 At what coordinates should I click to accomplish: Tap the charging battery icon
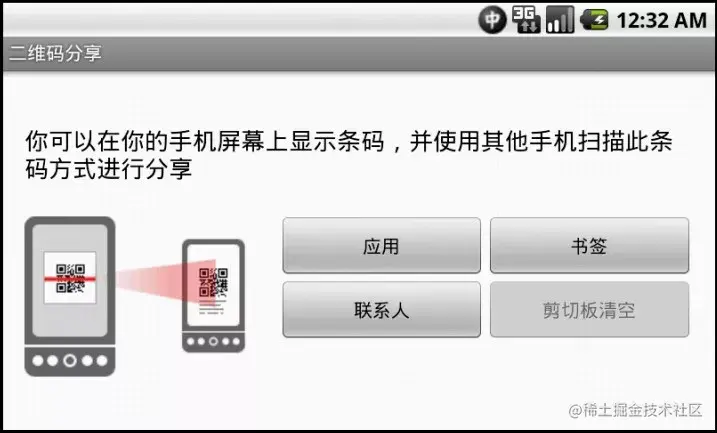click(x=594, y=20)
